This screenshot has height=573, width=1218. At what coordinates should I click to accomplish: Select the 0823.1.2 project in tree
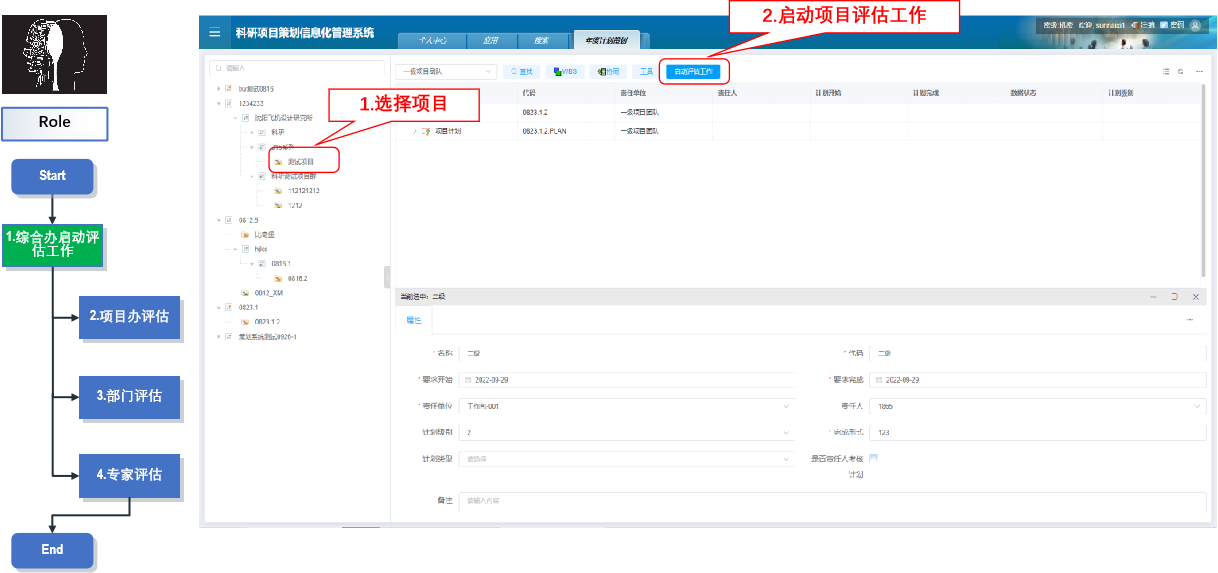(266, 322)
